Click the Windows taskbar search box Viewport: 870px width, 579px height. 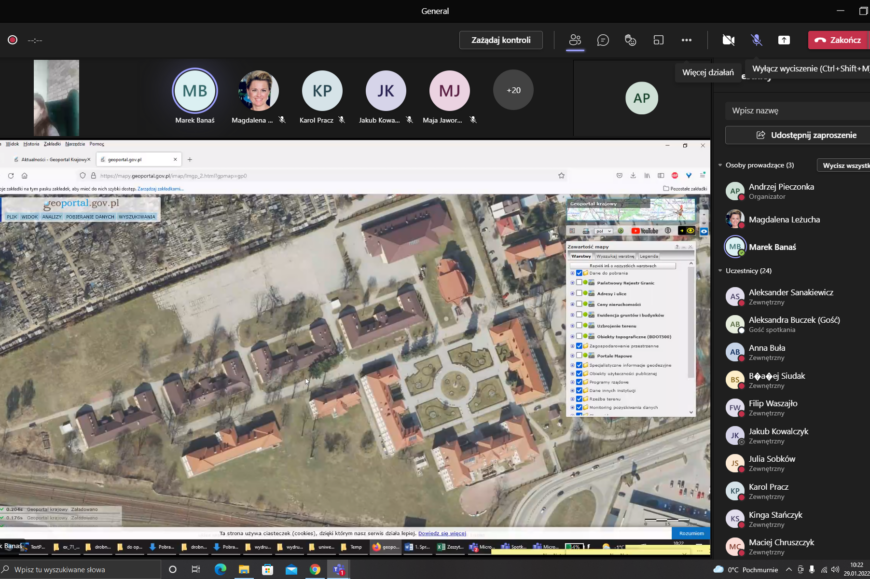click(80, 570)
